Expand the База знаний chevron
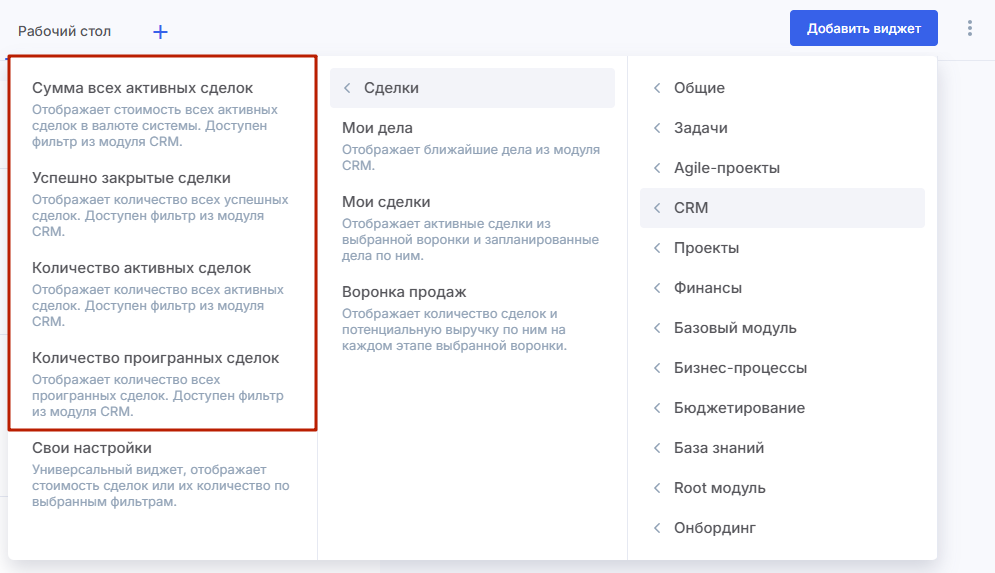This screenshot has width=995, height=573. pos(657,447)
